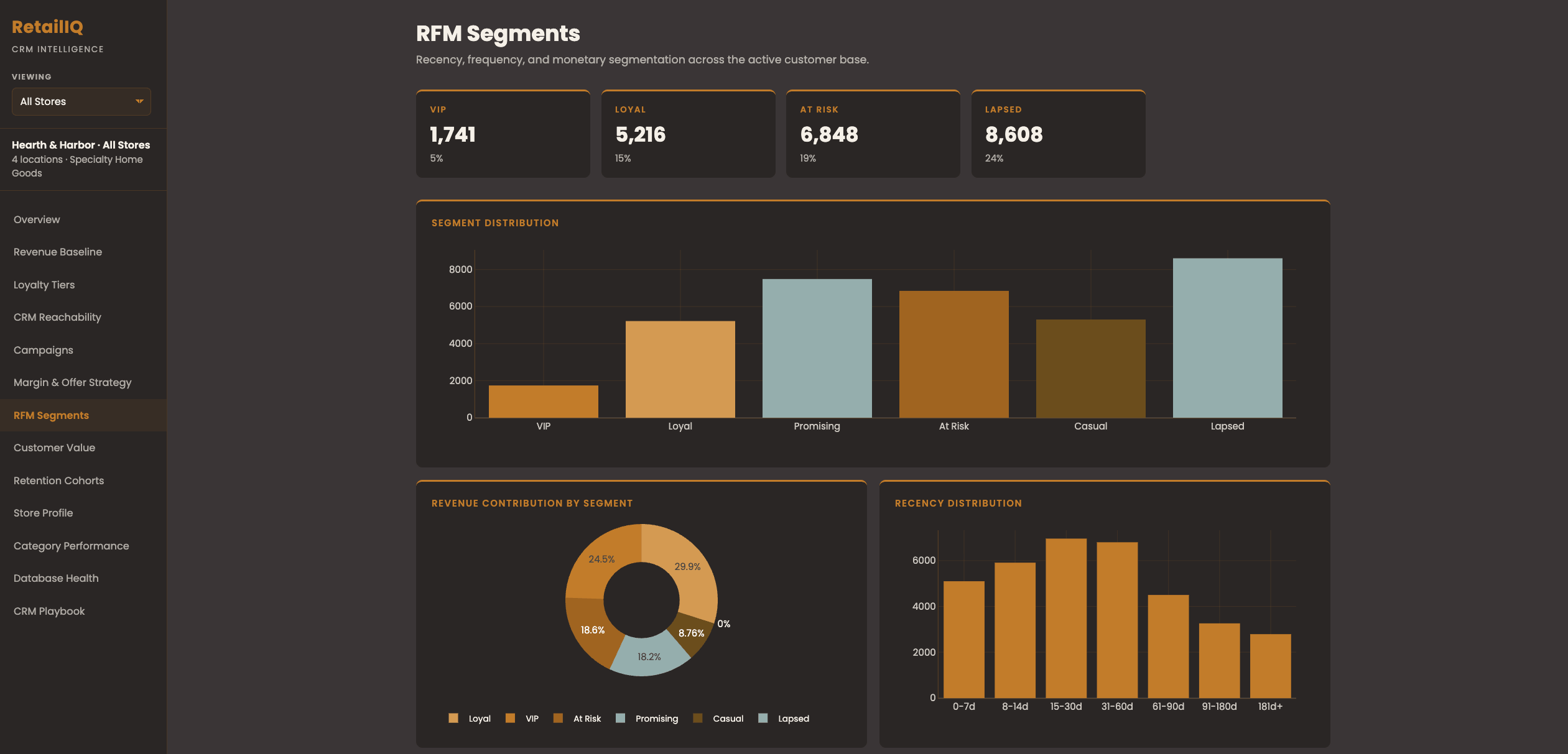
Task: Click the At Risk 6,848 card
Action: [x=873, y=134]
